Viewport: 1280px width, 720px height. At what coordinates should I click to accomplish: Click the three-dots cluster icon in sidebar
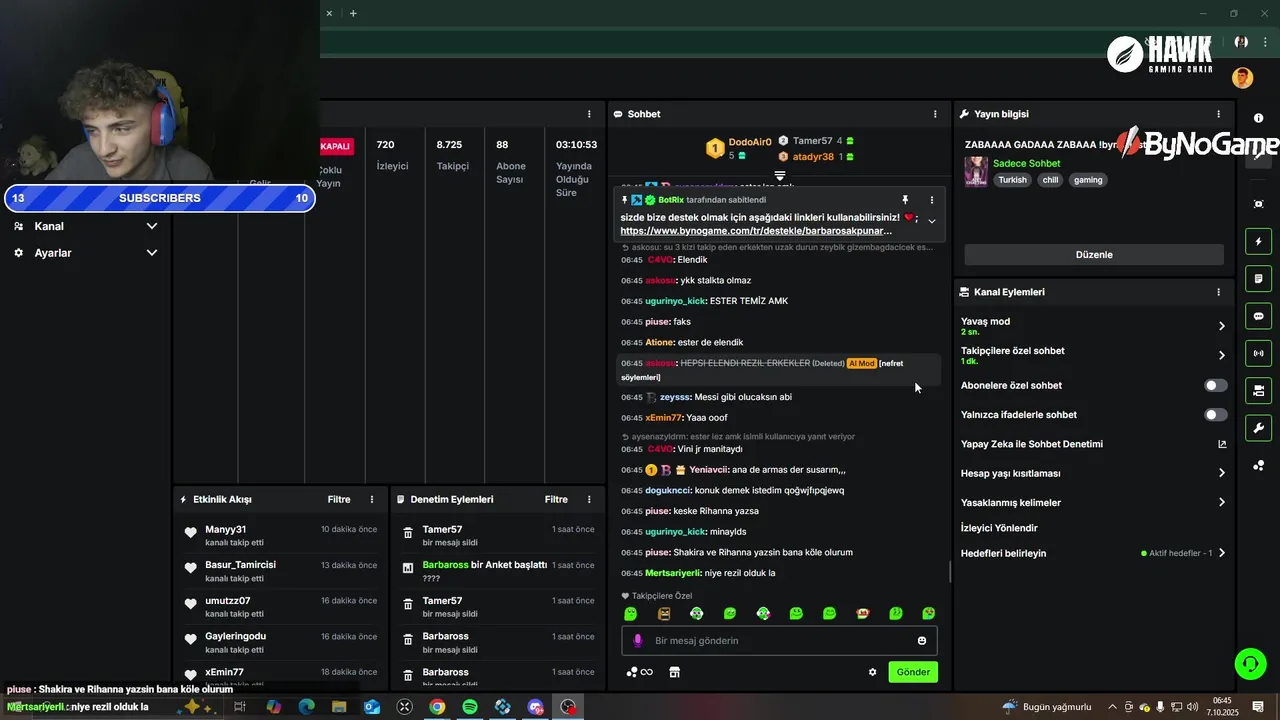pos(1258,465)
